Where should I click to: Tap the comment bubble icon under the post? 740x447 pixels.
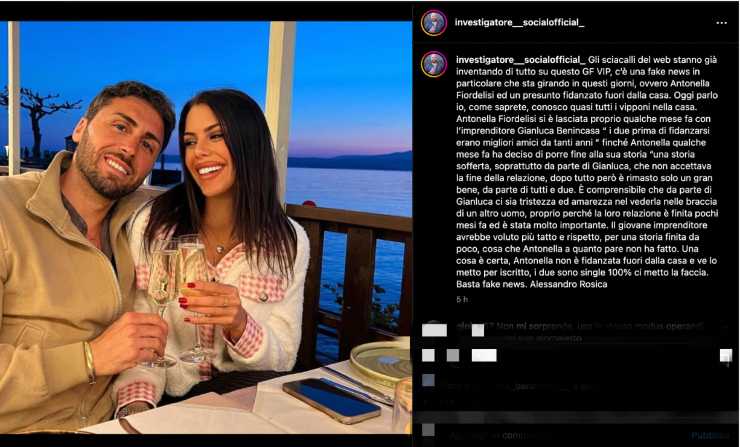tap(453, 355)
